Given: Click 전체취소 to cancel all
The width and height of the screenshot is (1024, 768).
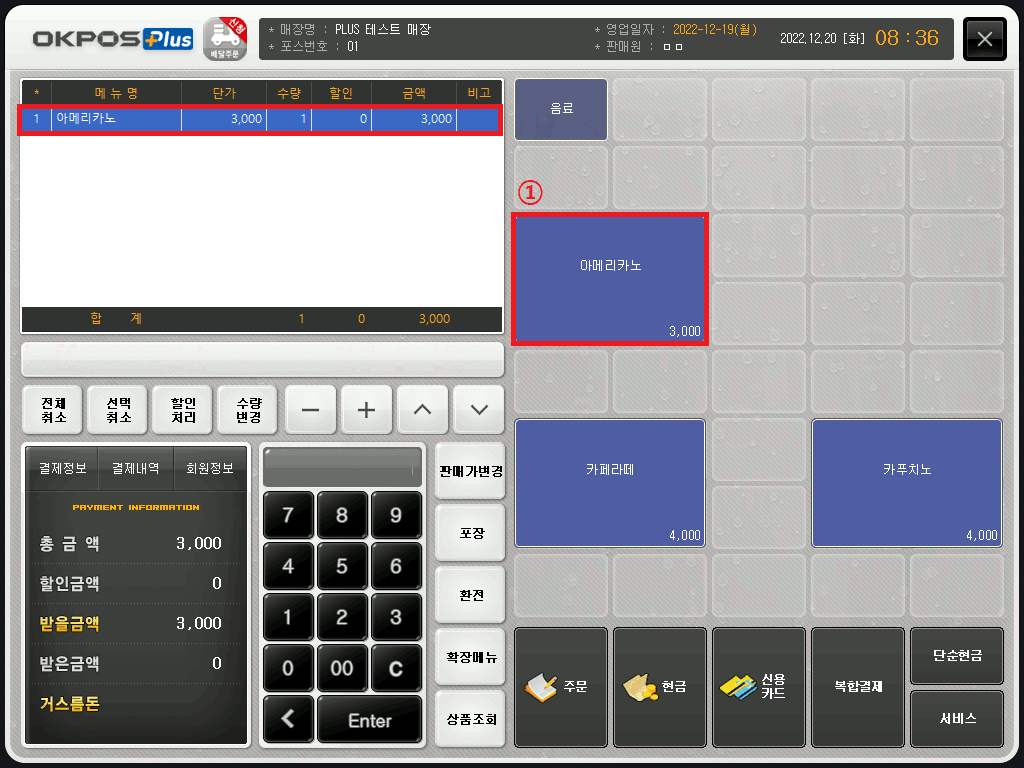Looking at the screenshot, I should pos(52,410).
